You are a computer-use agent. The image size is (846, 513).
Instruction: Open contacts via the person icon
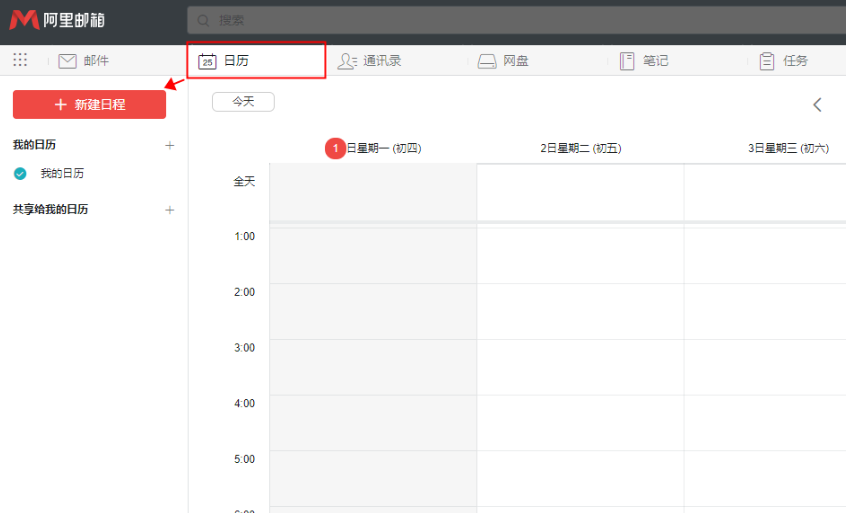pyautogui.click(x=347, y=61)
